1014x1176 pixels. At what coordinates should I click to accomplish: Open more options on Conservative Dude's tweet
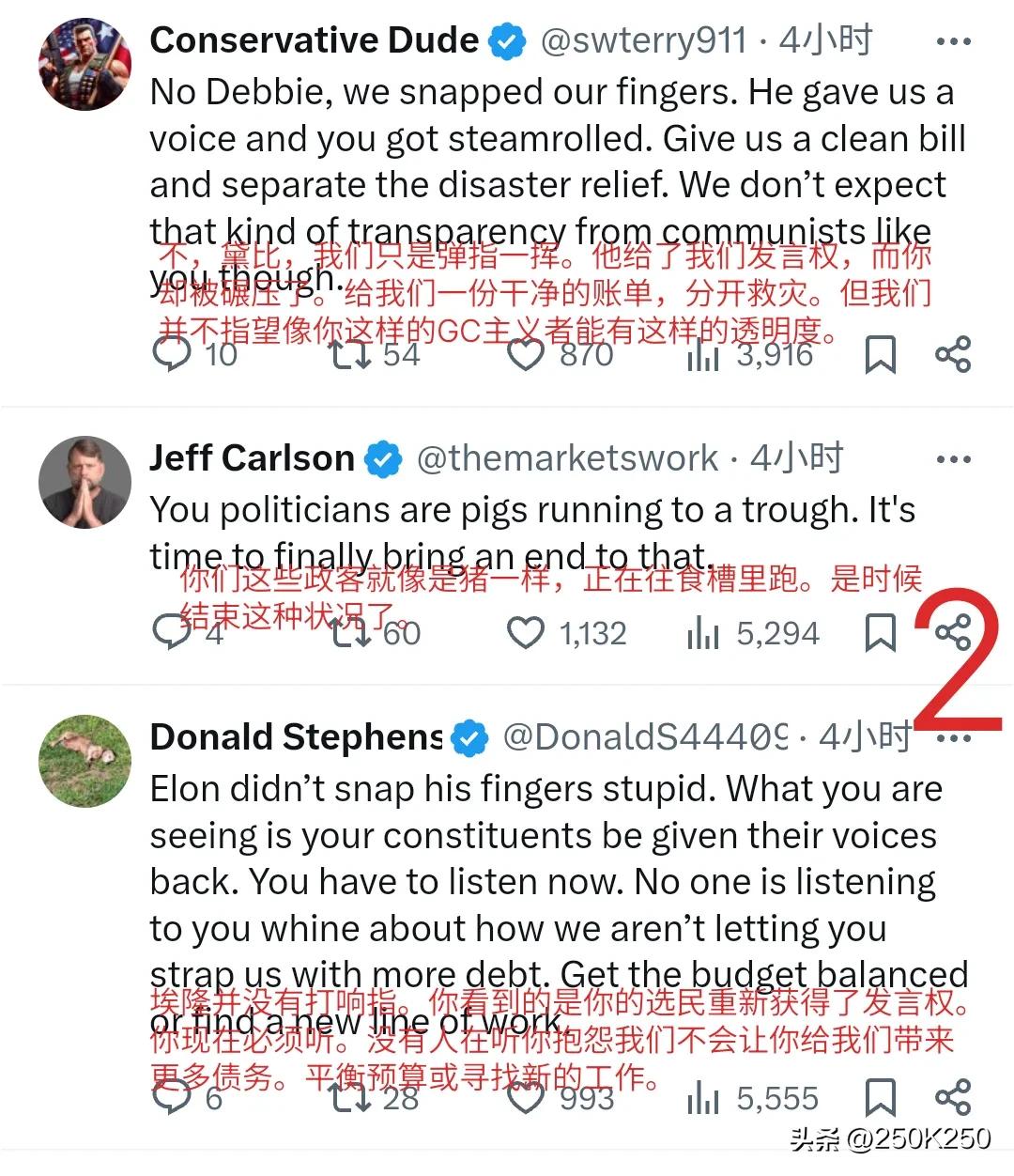[x=954, y=41]
